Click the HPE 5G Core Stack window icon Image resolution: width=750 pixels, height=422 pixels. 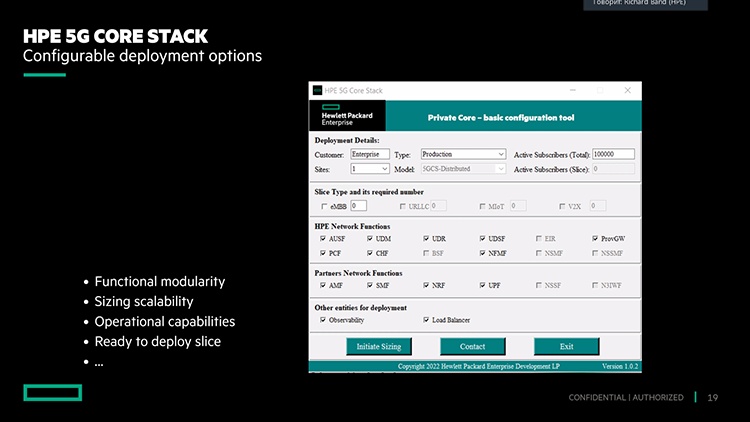coord(317,90)
